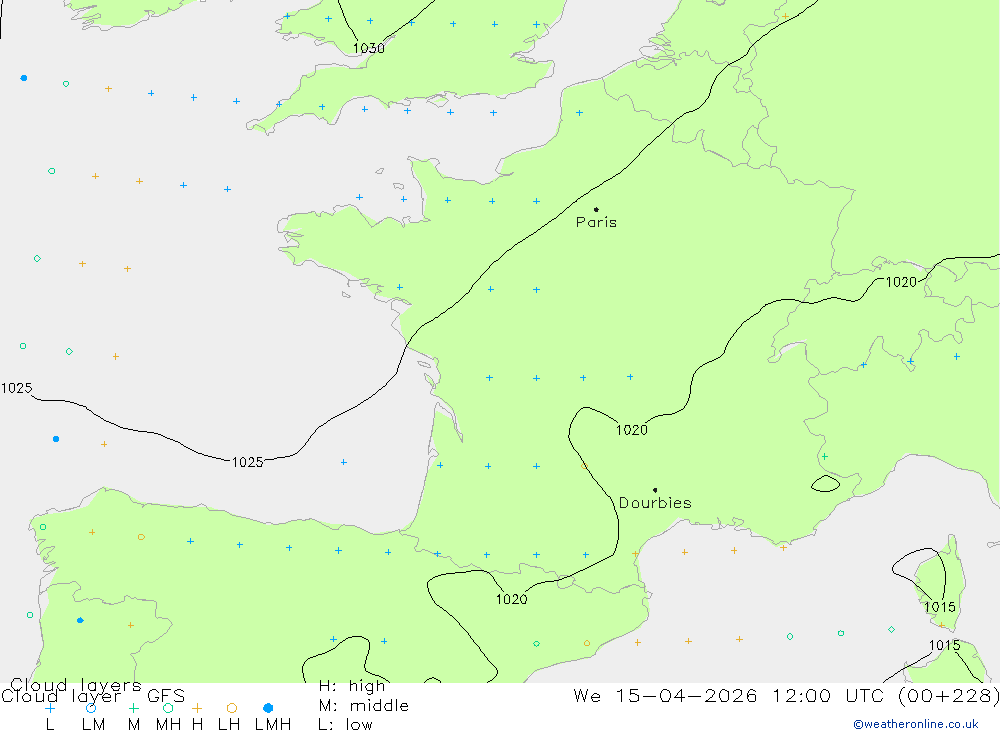Click the "(00+228)" forecast run offset
Image resolution: width=1000 pixels, height=733 pixels.
pos(948,695)
